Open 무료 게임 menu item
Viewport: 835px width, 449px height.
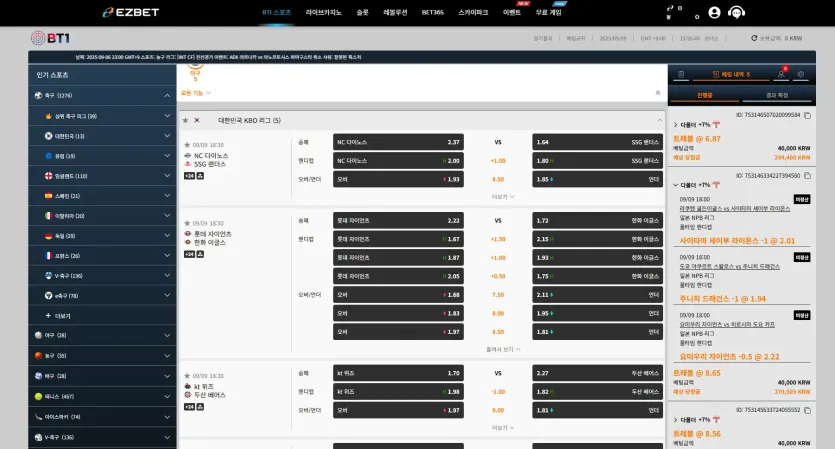(549, 12)
